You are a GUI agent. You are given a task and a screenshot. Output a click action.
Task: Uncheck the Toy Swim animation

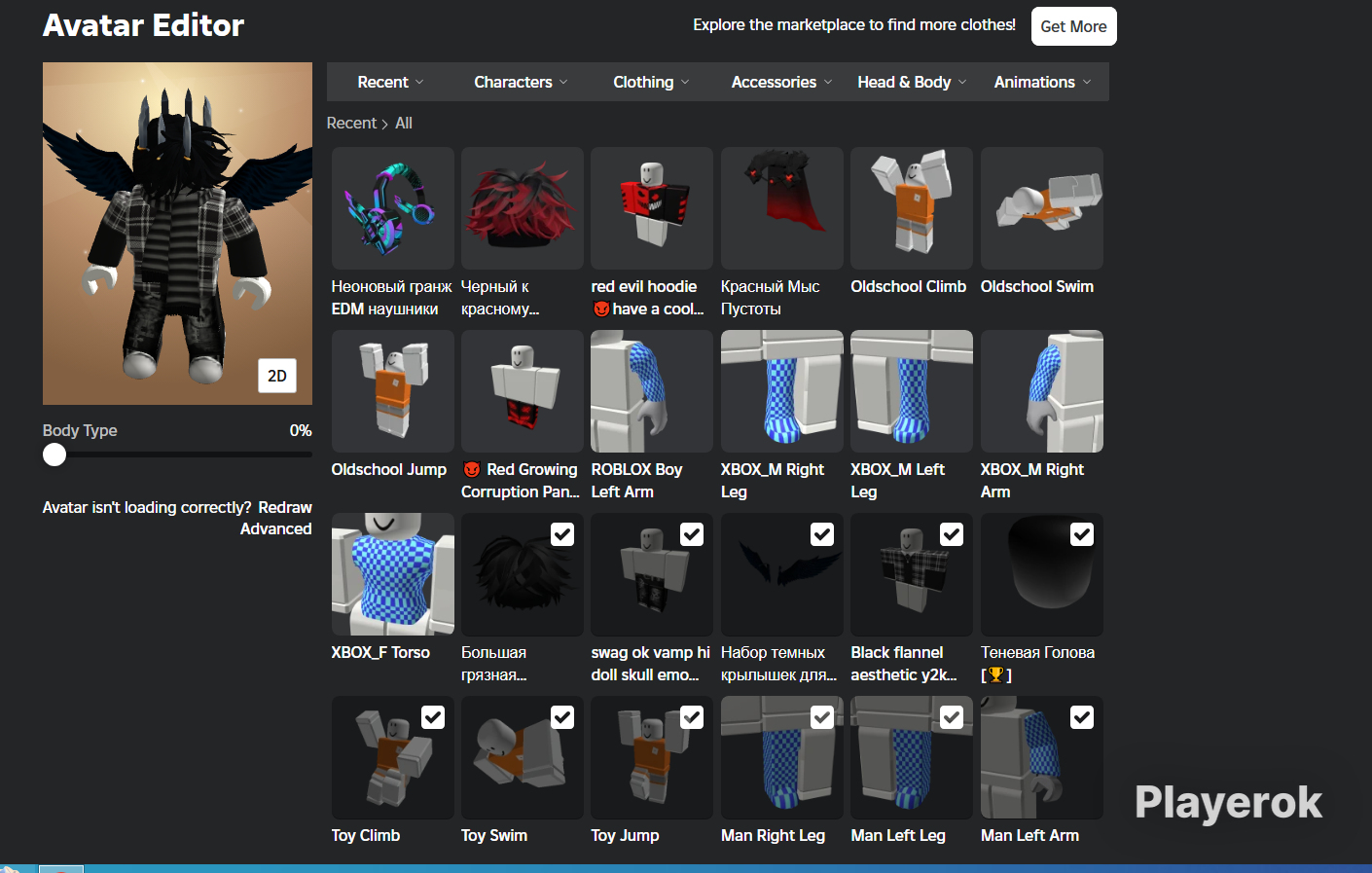tap(562, 717)
